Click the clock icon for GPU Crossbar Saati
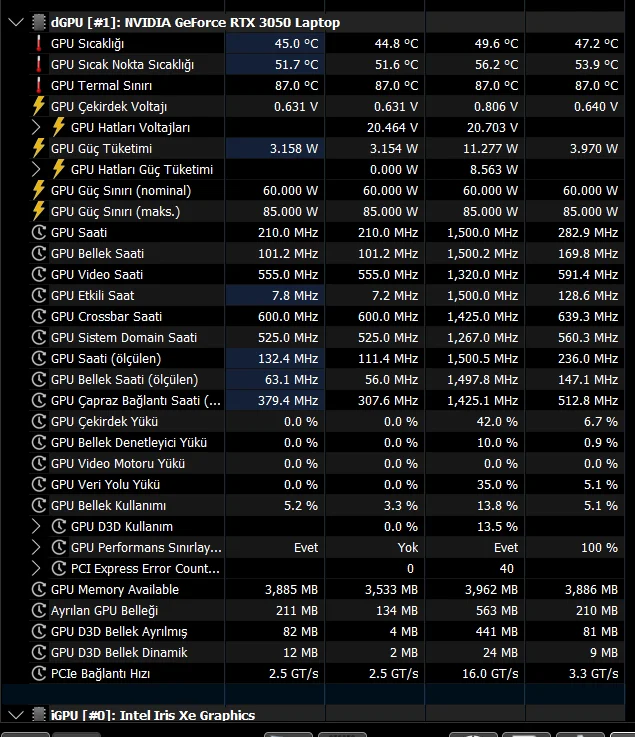The height and width of the screenshot is (737, 635). [39, 316]
